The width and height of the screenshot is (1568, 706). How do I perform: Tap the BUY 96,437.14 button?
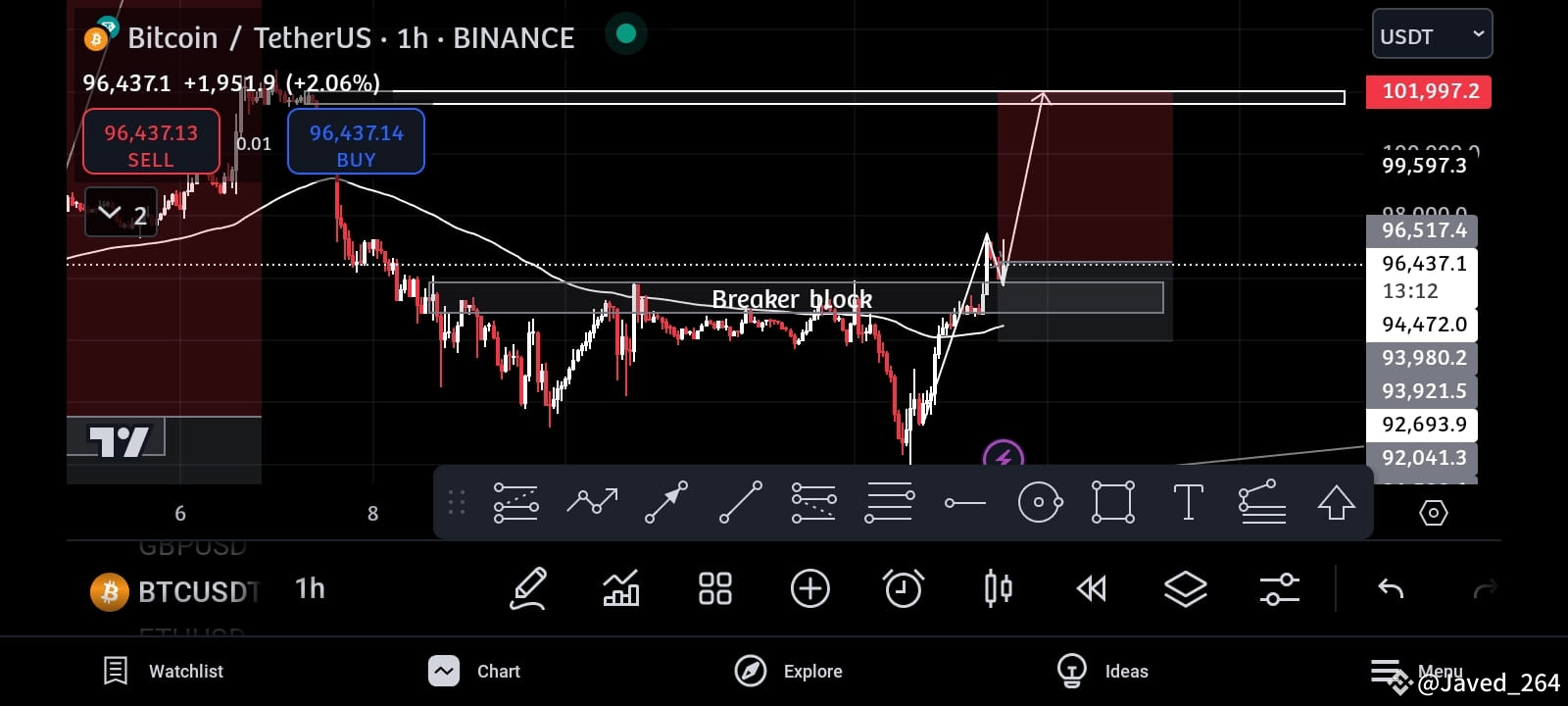pos(356,143)
